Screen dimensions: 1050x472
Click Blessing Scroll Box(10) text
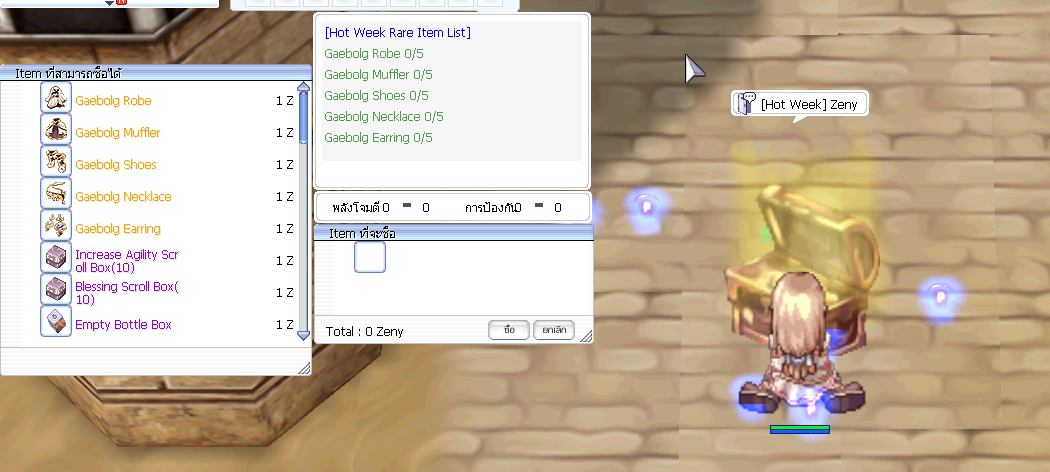pyautogui.click(x=127, y=293)
